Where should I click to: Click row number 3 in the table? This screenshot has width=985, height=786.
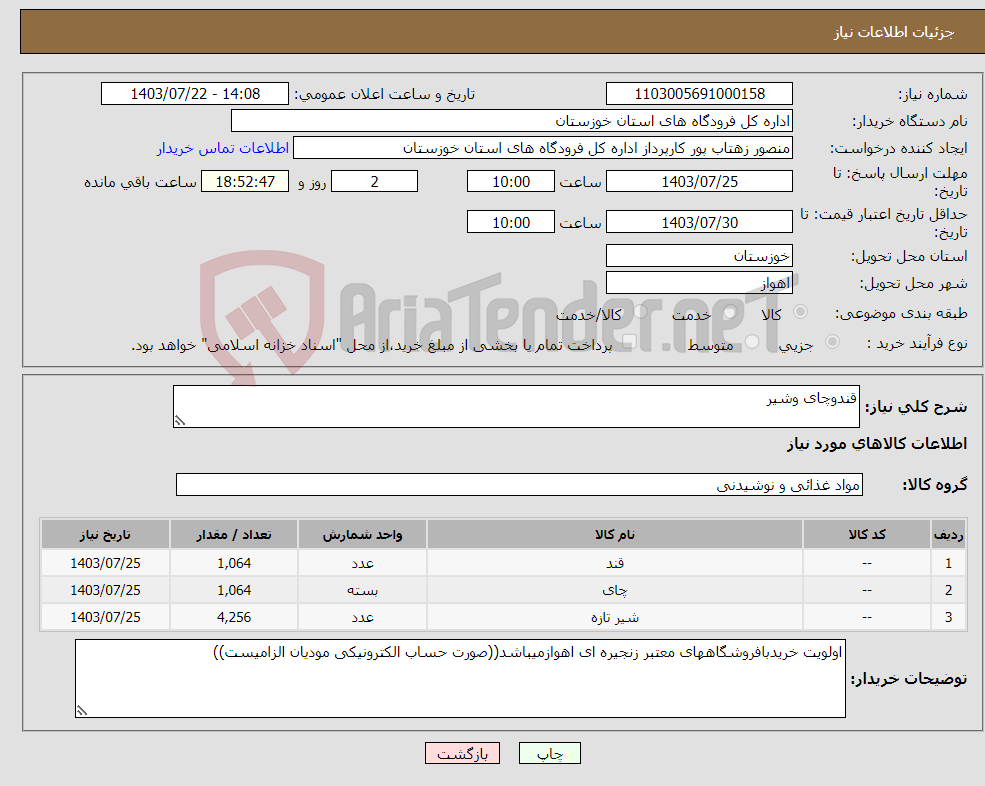click(x=948, y=617)
